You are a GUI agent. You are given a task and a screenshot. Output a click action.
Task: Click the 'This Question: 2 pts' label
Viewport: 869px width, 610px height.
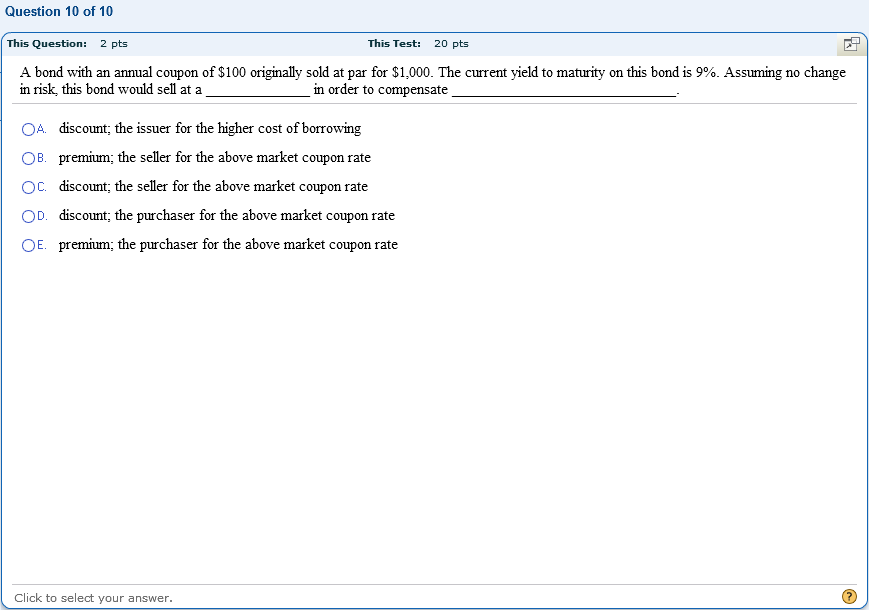(x=67, y=44)
